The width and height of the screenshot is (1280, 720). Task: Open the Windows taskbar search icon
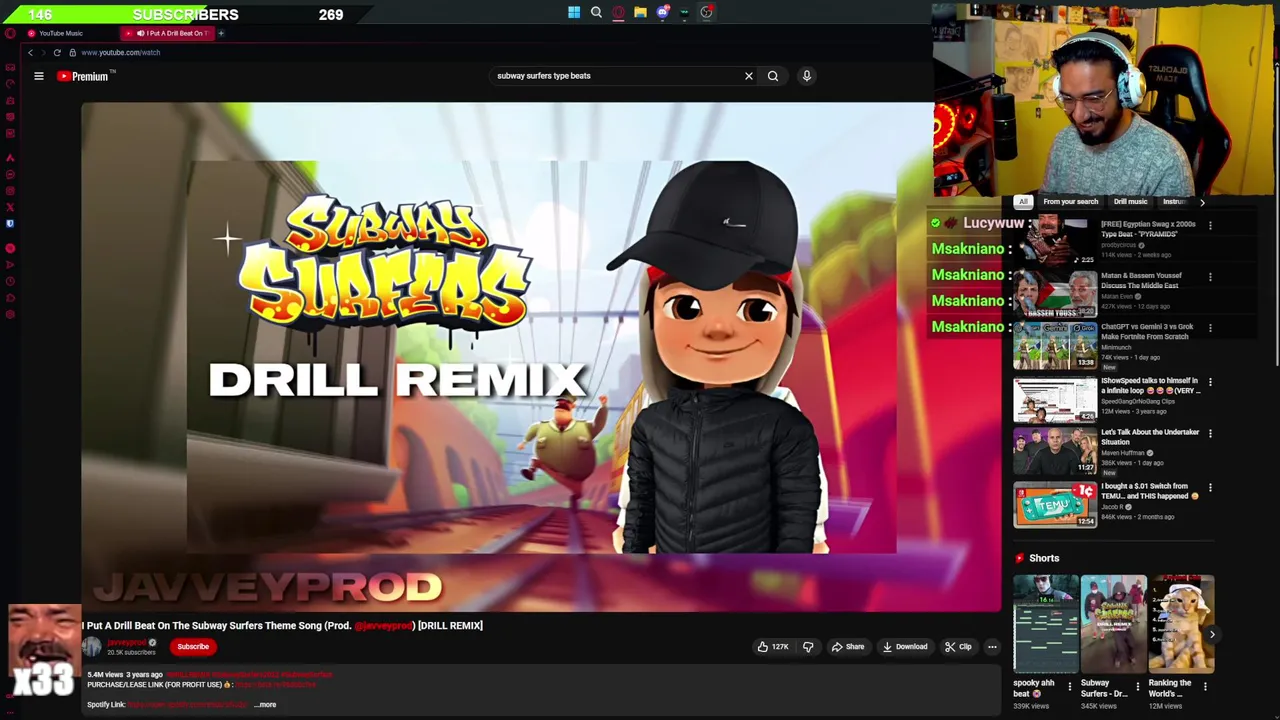(x=596, y=12)
